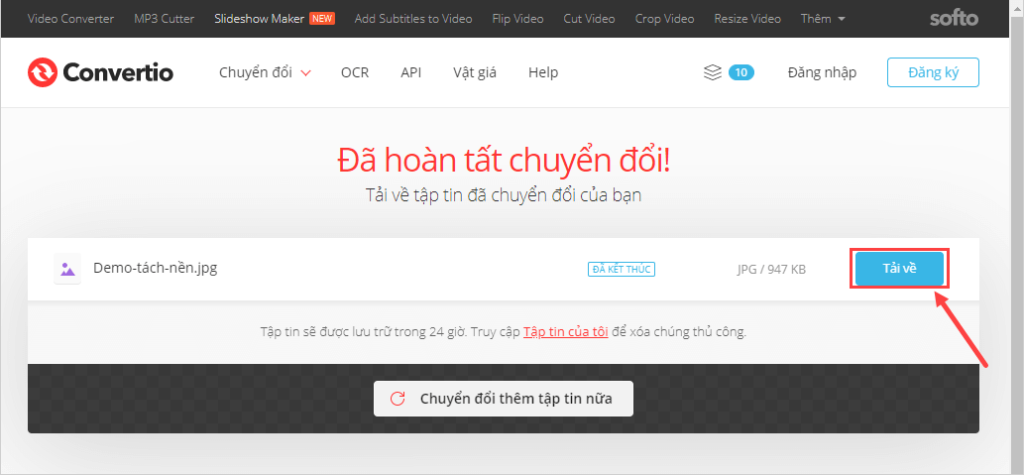1024x475 pixels.
Task: Open the OCR menu item
Action: coord(355,72)
